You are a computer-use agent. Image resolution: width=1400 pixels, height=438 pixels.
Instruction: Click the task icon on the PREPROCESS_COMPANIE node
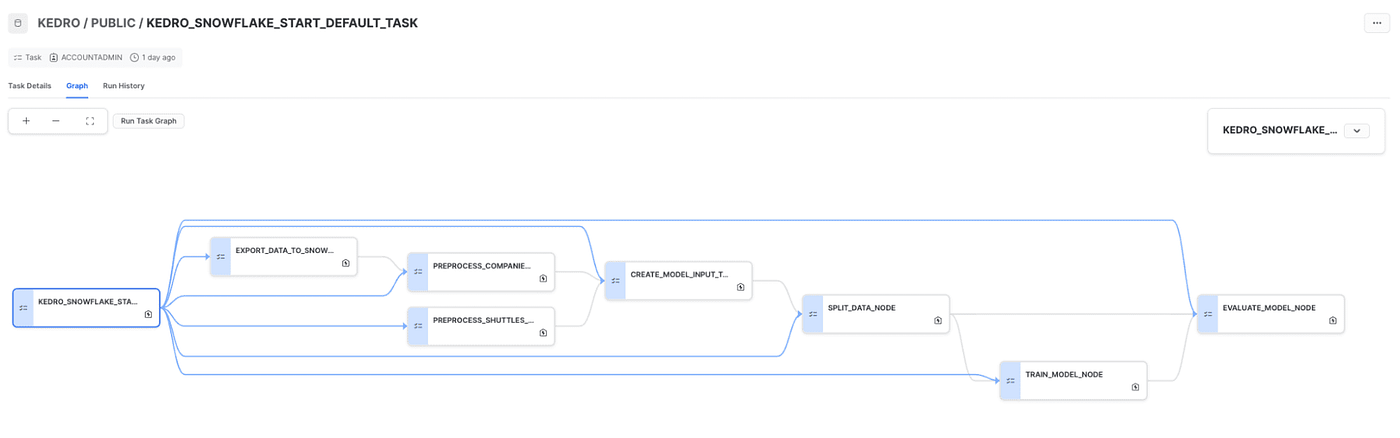pyautogui.click(x=418, y=272)
